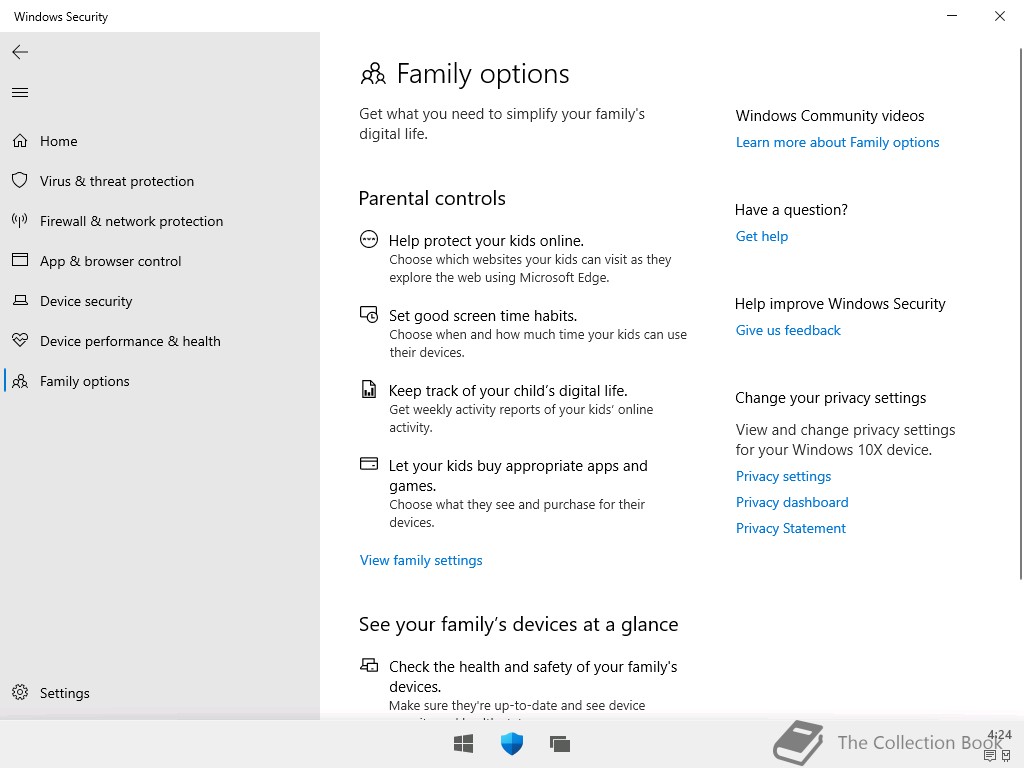Click 'Change your privacy settings' heading

coord(830,398)
